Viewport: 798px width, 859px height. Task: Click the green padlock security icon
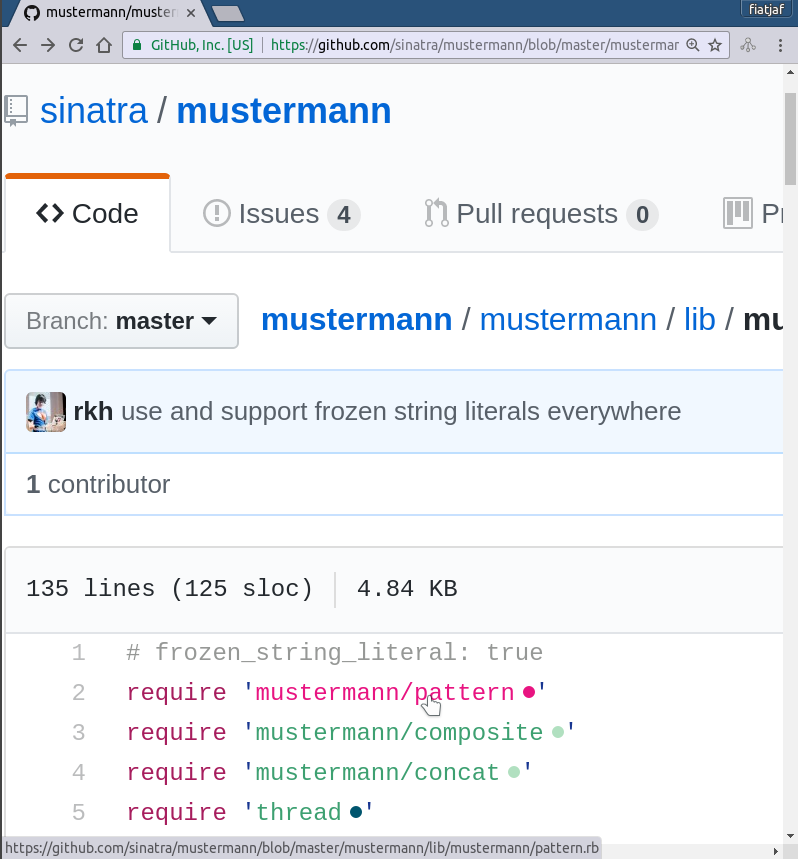pos(137,45)
